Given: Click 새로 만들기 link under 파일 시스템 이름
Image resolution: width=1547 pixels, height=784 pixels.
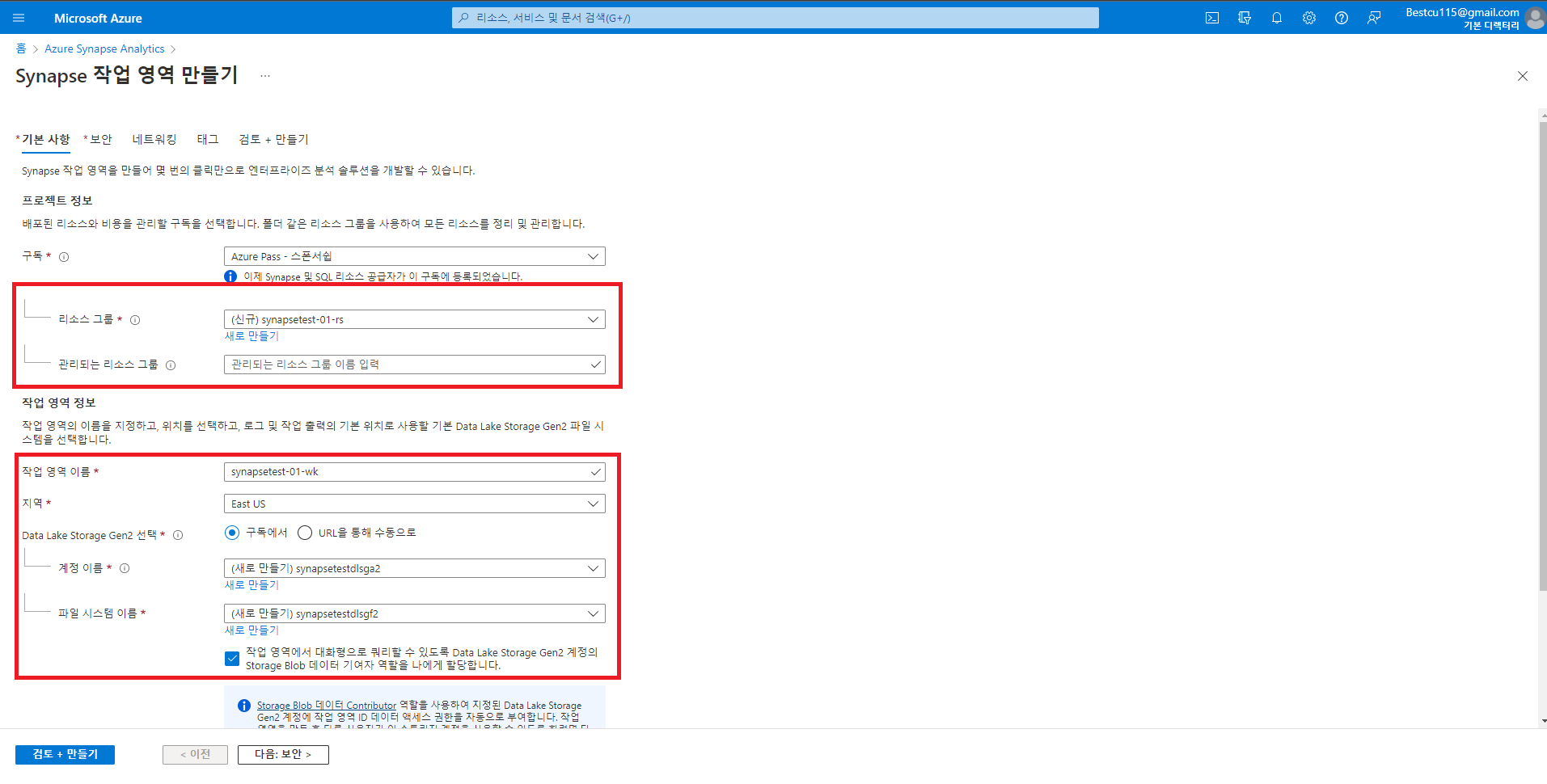Looking at the screenshot, I should coord(251,630).
